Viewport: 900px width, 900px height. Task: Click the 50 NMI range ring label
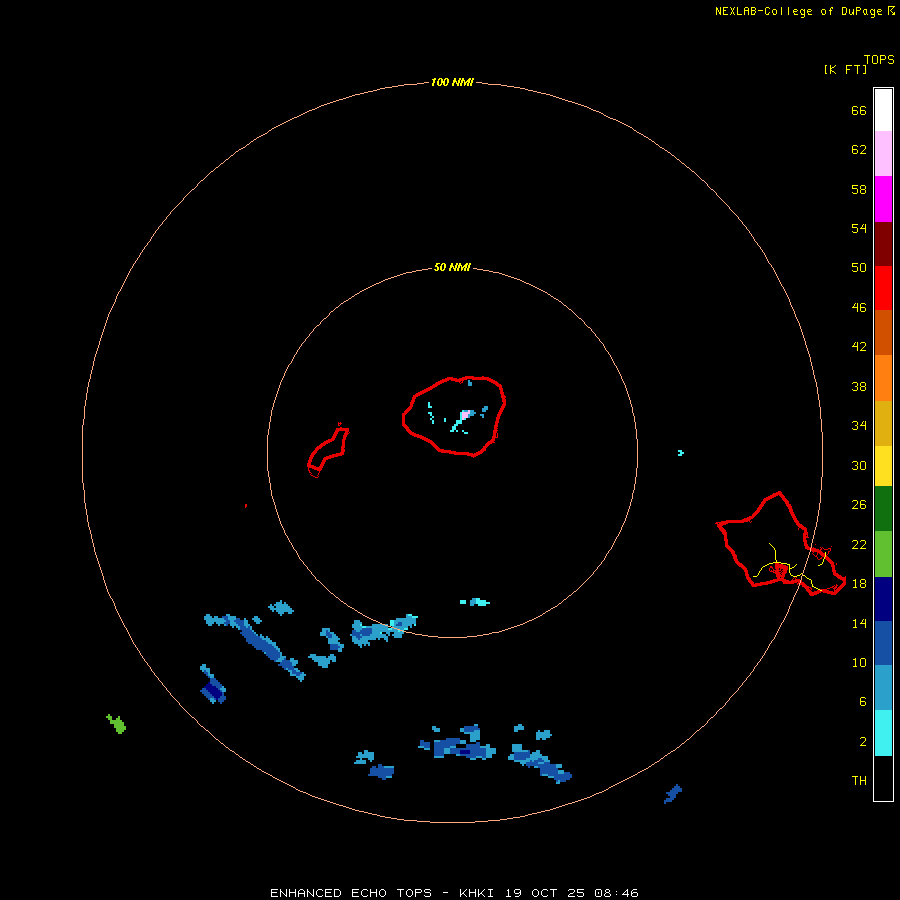[452, 267]
